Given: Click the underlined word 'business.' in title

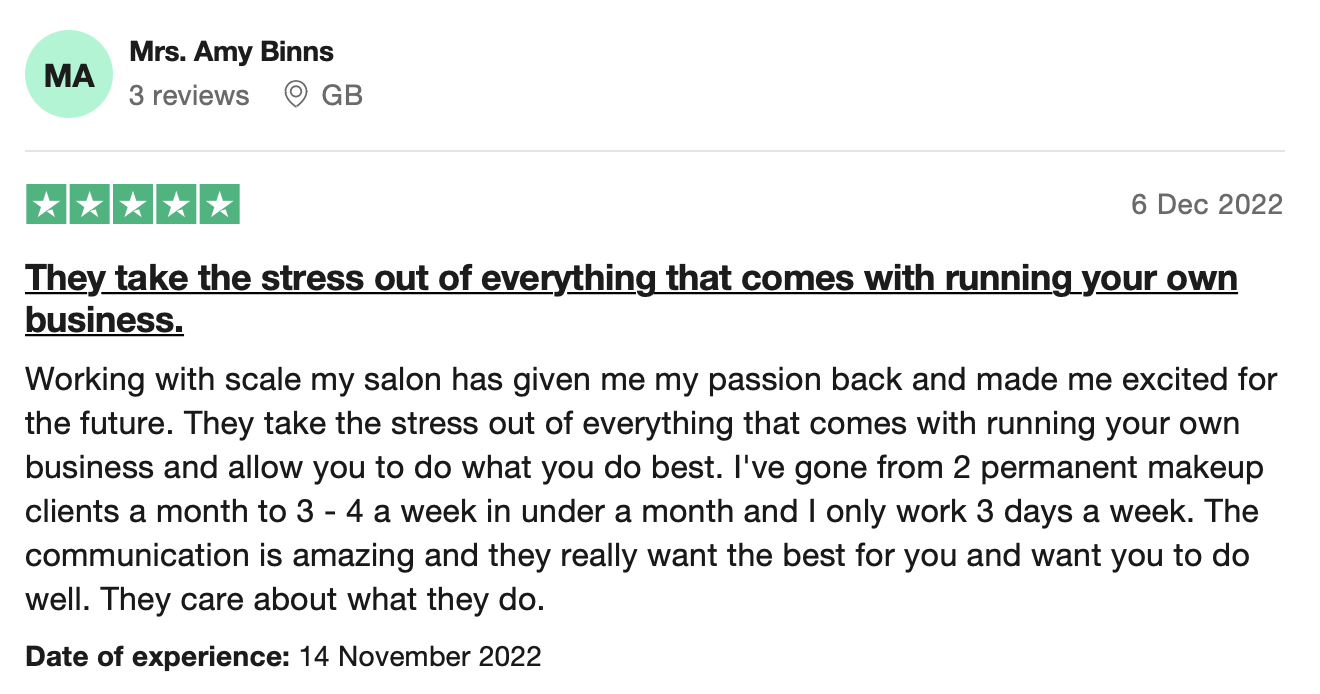Looking at the screenshot, I should pyautogui.click(x=104, y=319).
